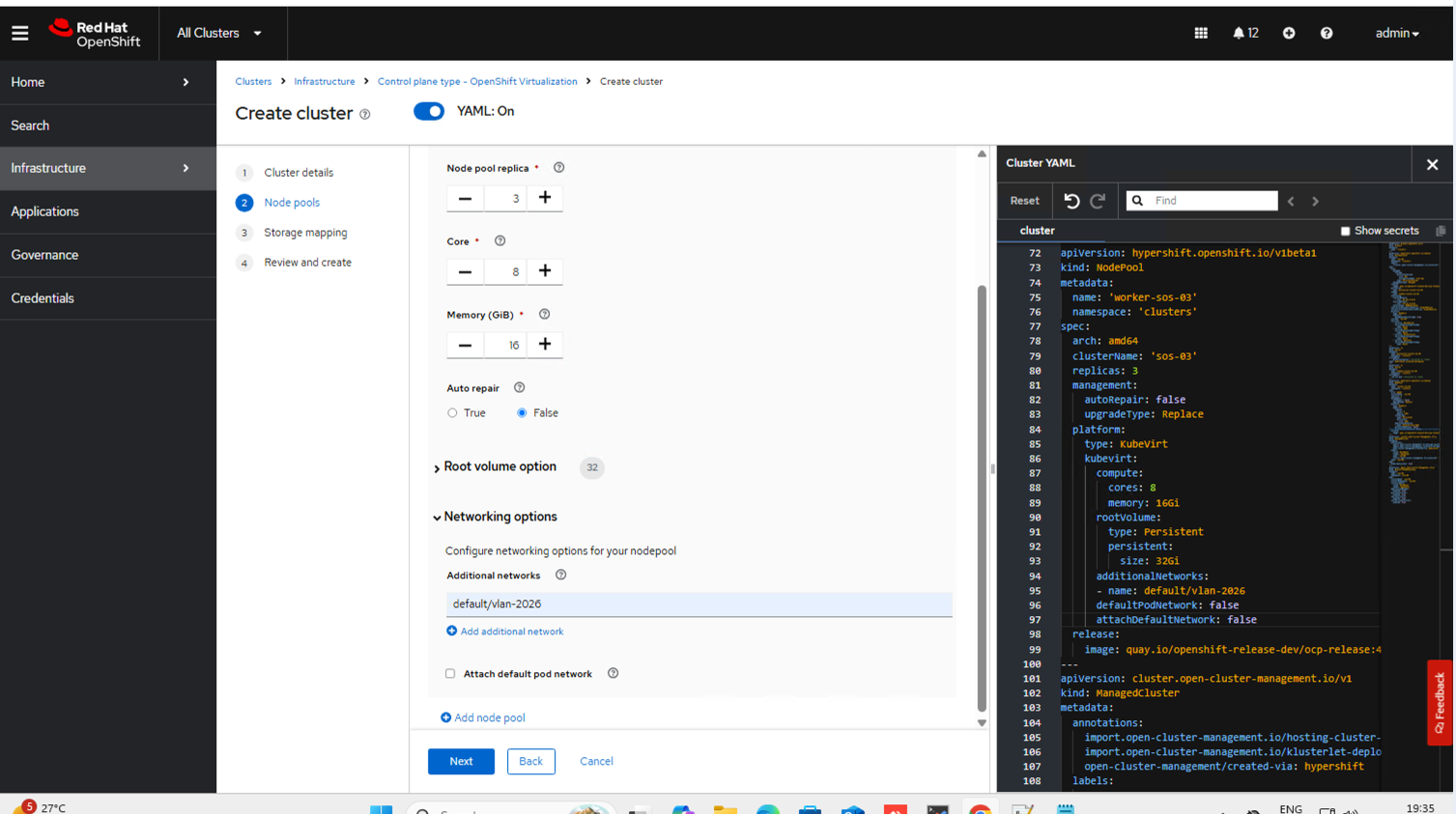Open Credentials in the sidebar

pos(108,298)
